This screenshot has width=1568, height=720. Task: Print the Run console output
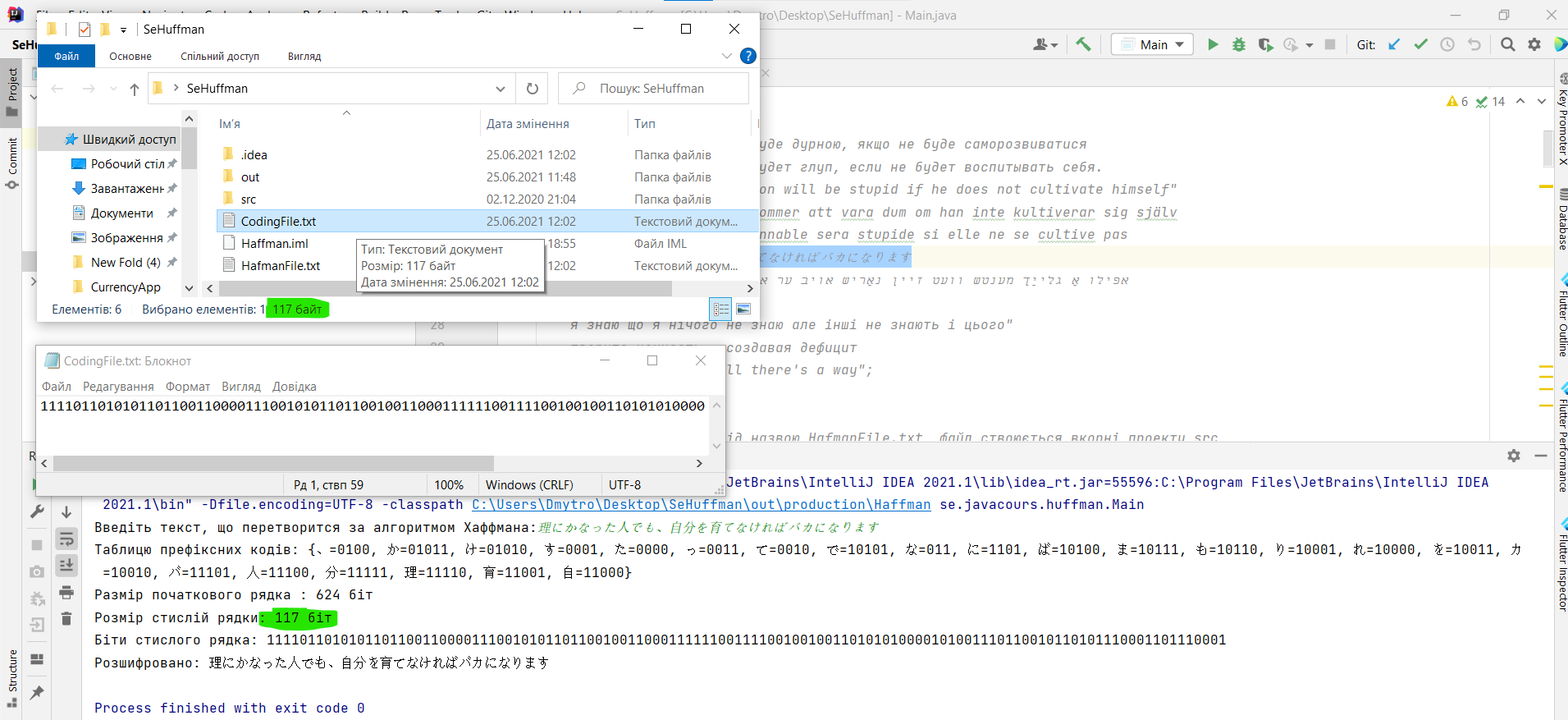[x=66, y=592]
